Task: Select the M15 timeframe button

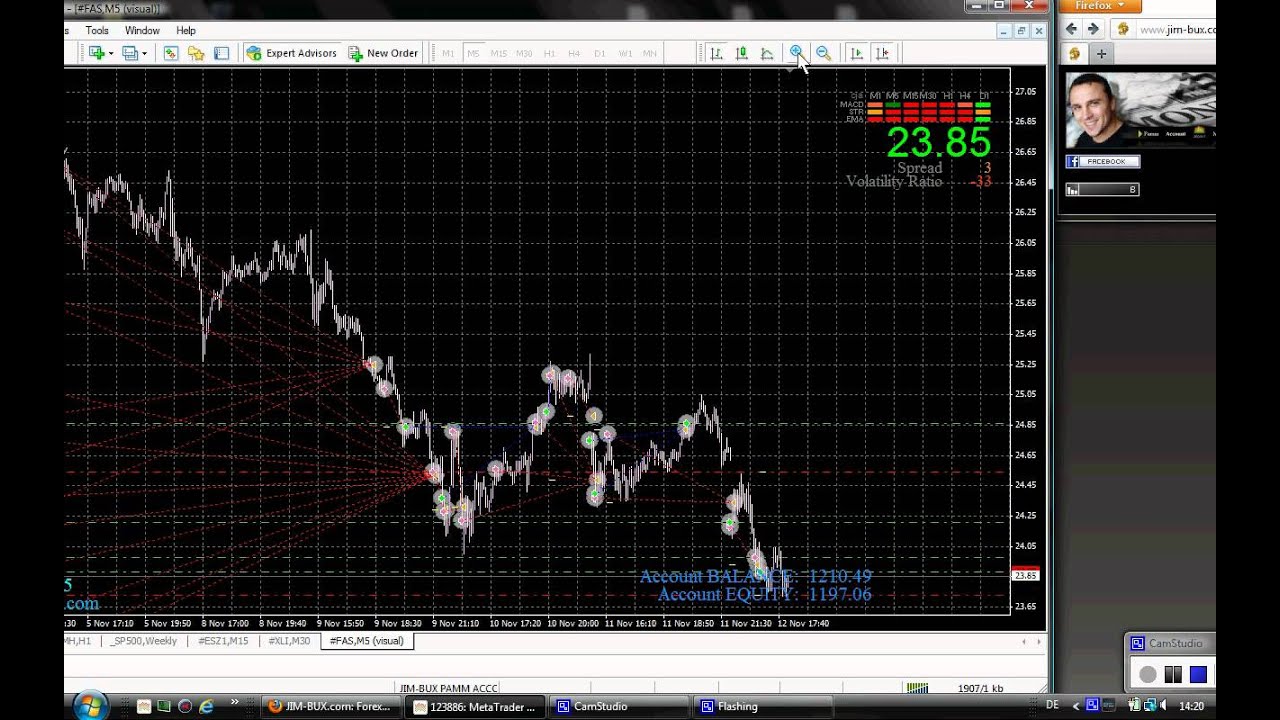Action: pos(498,53)
